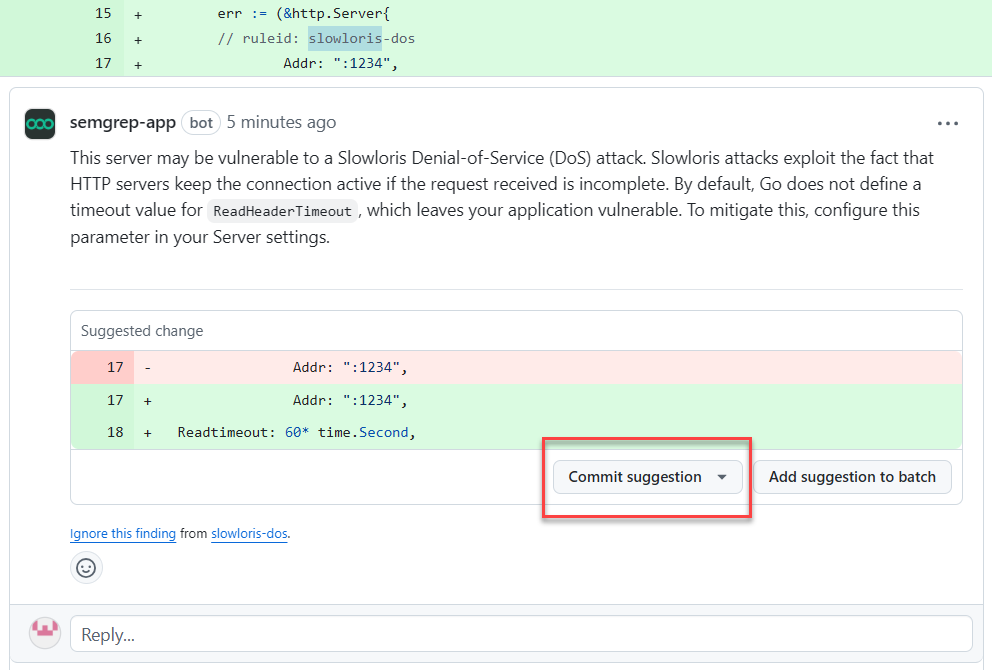
Task: Click Add suggestion to batch
Action: pos(852,477)
